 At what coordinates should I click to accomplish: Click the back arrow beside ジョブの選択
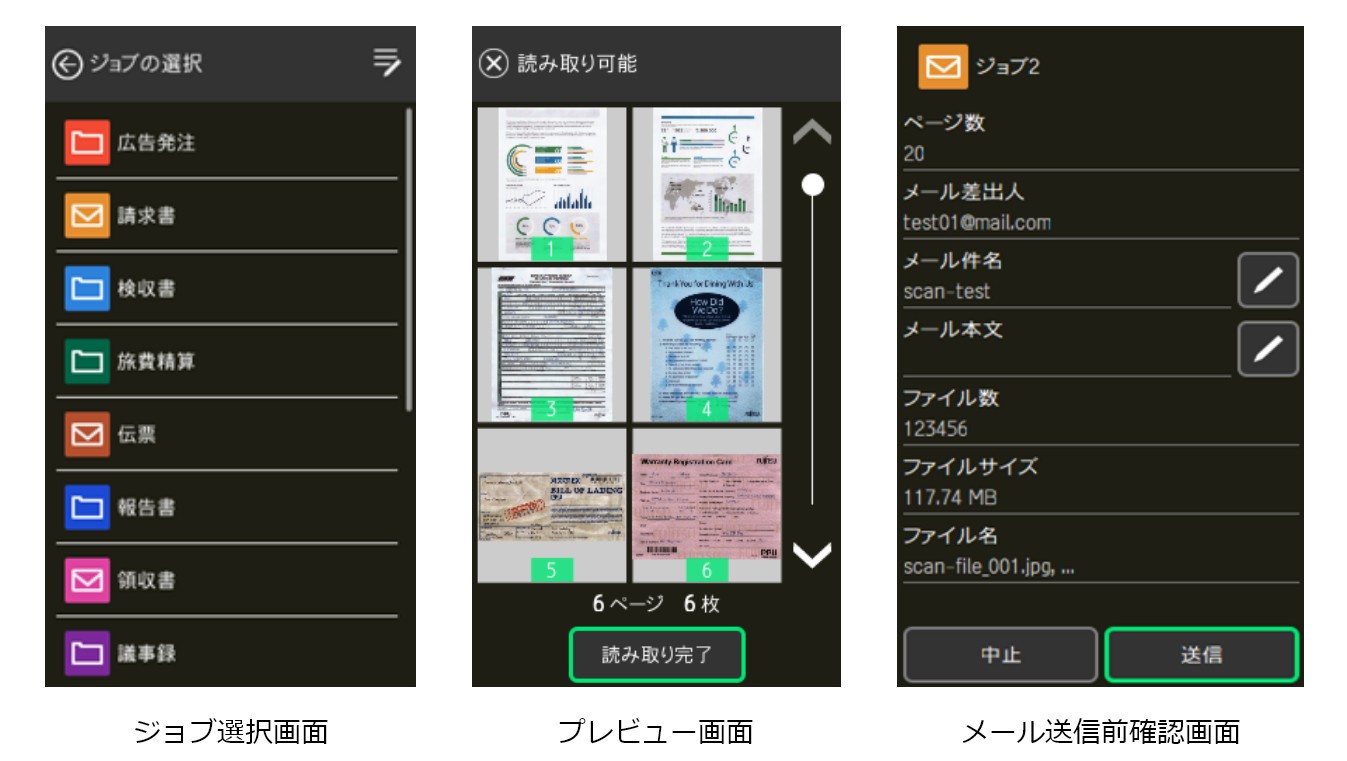click(x=67, y=64)
